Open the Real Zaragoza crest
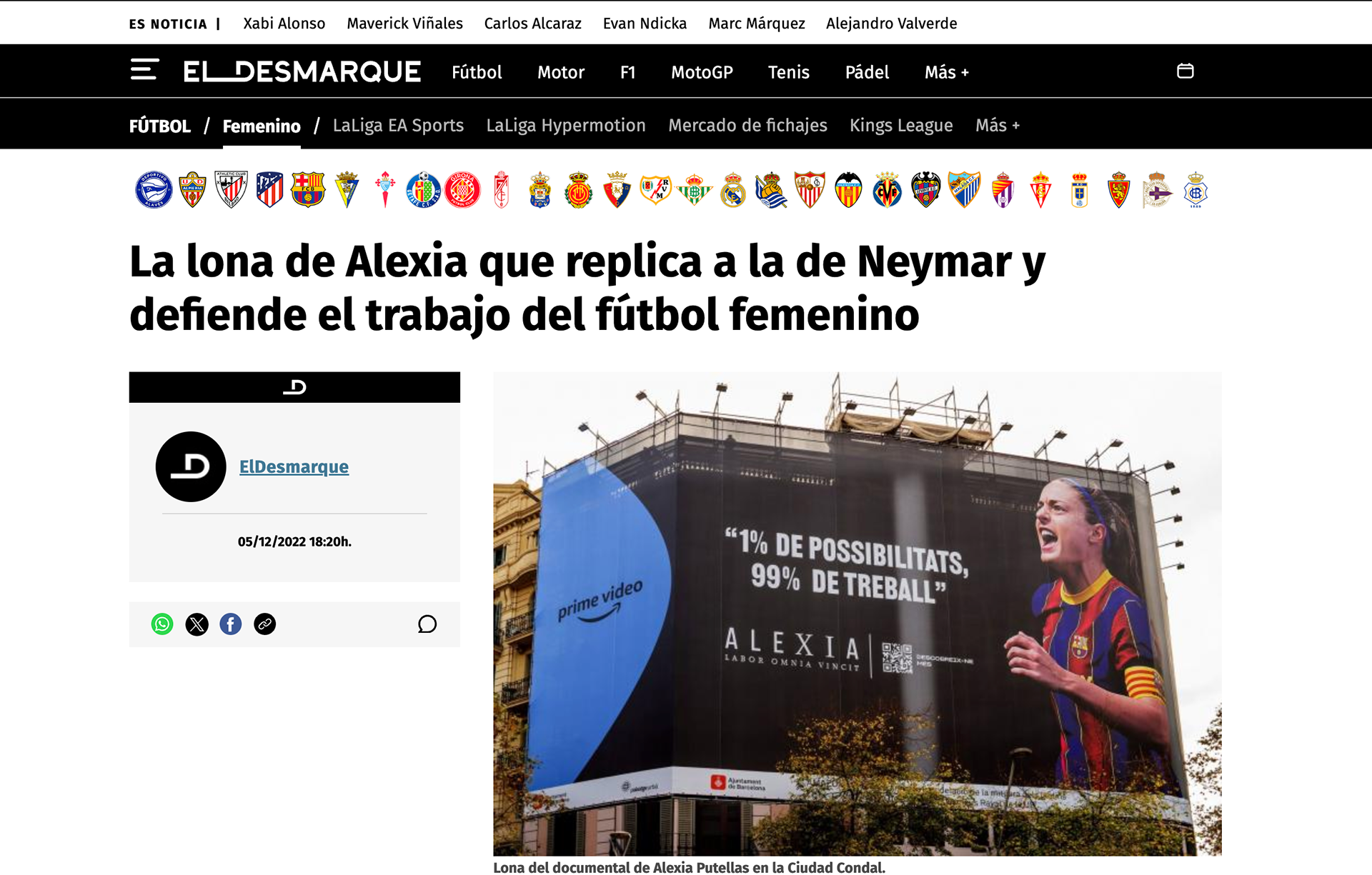Image resolution: width=1372 pixels, height=875 pixels. click(1118, 190)
